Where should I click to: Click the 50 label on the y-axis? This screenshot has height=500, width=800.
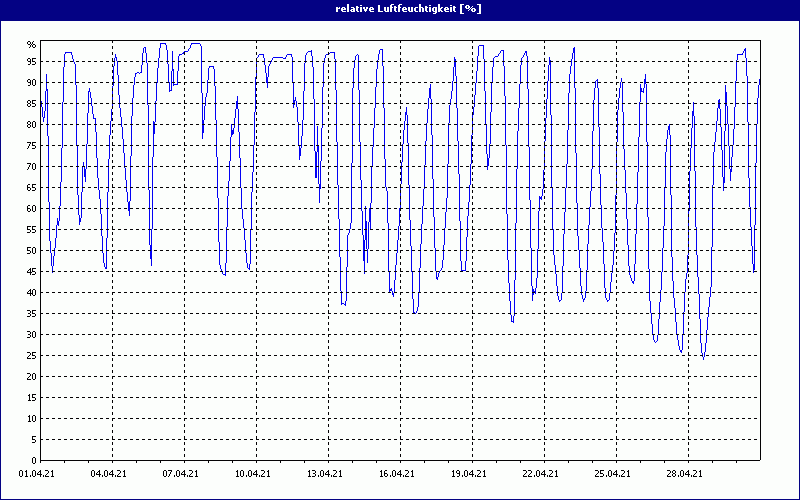31,251
